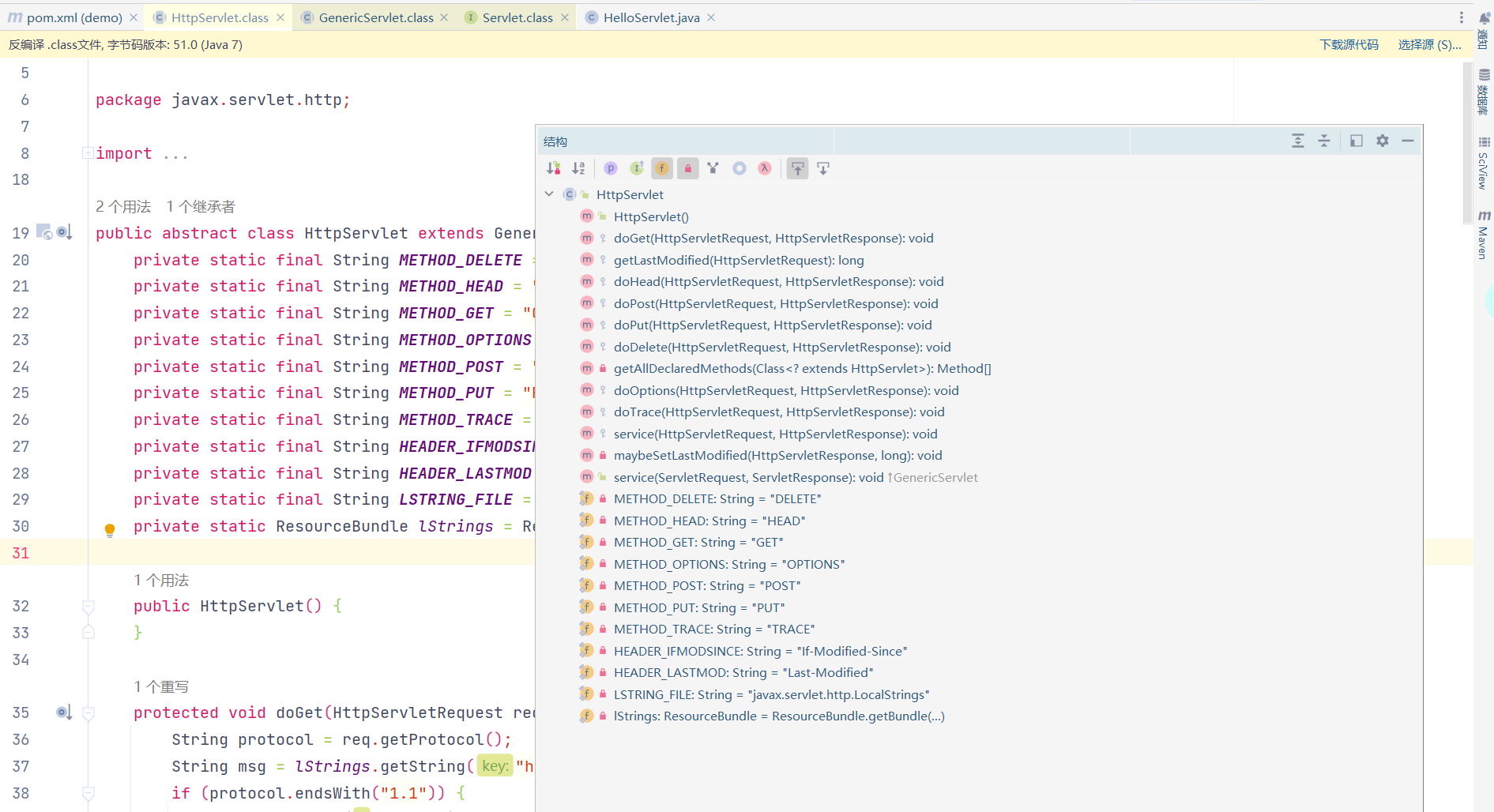Click autoscroll from source icon
Image resolution: width=1494 pixels, height=812 pixels.
[823, 168]
